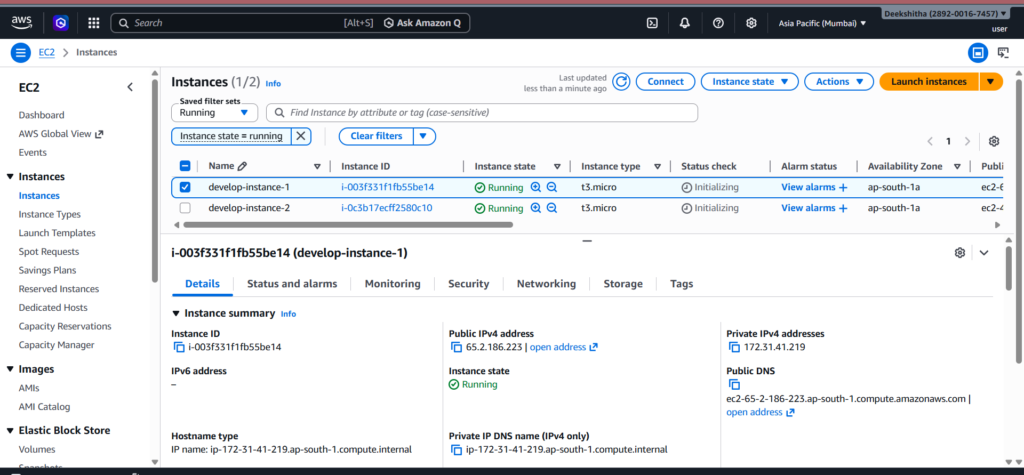Expand the Actions dropdown
Screen dimensions: 1024x475
click(x=838, y=82)
